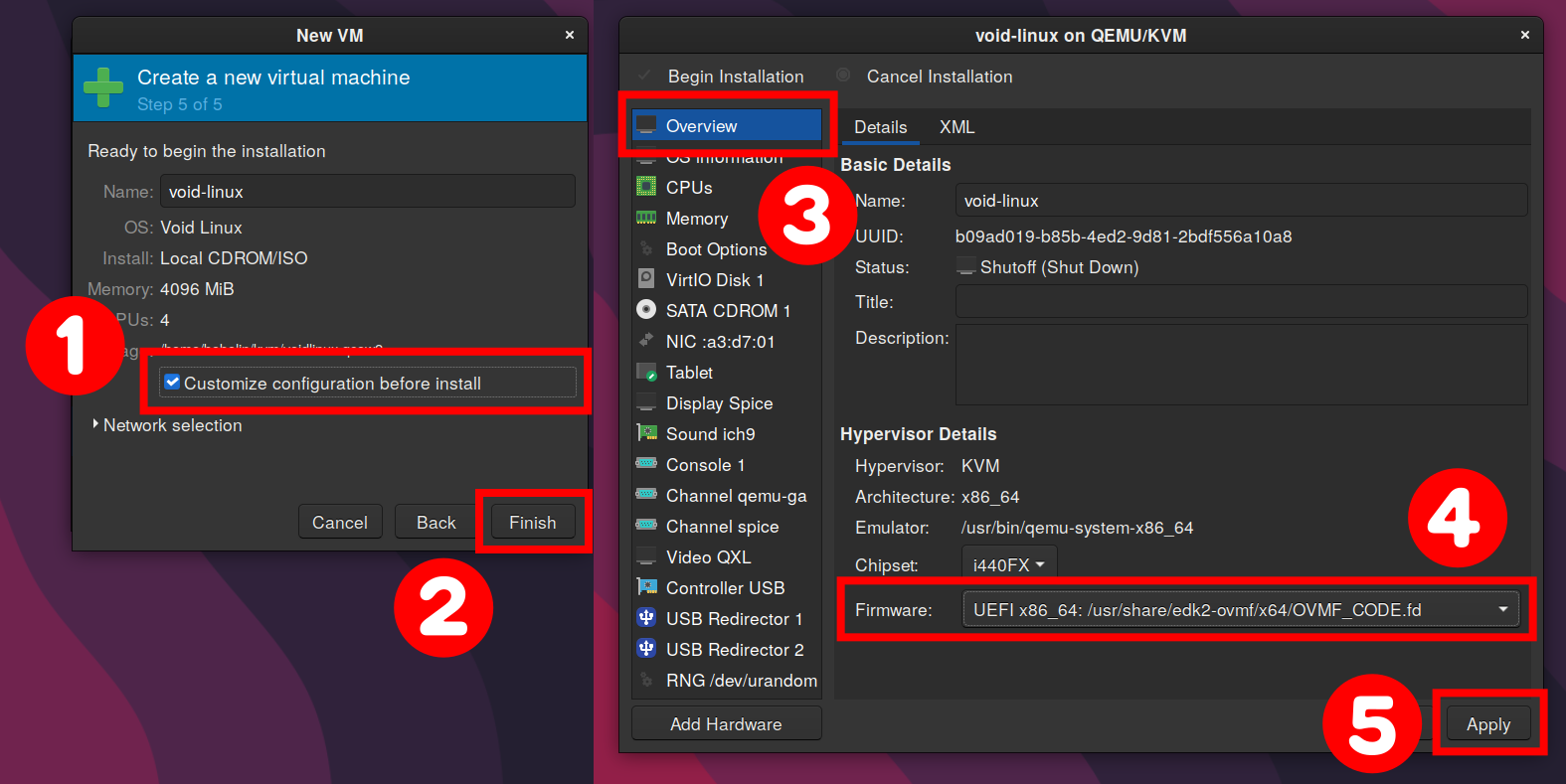Switch to the Details tab
Screen dimensions: 1566x784
(x=880, y=127)
